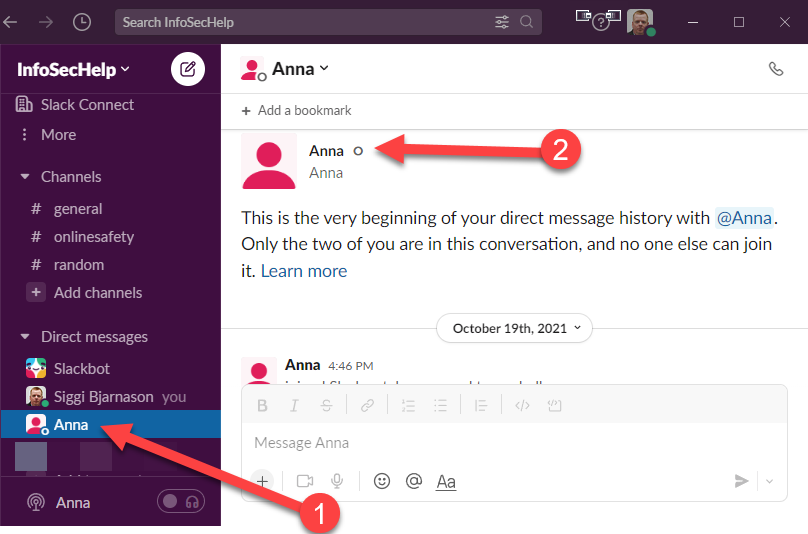Click inside Message Anna input field
808x534 pixels.
(514, 443)
